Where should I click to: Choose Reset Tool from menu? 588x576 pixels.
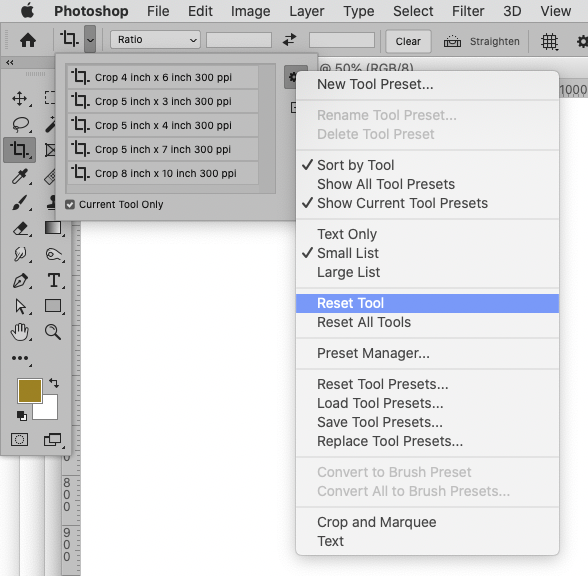(428, 303)
